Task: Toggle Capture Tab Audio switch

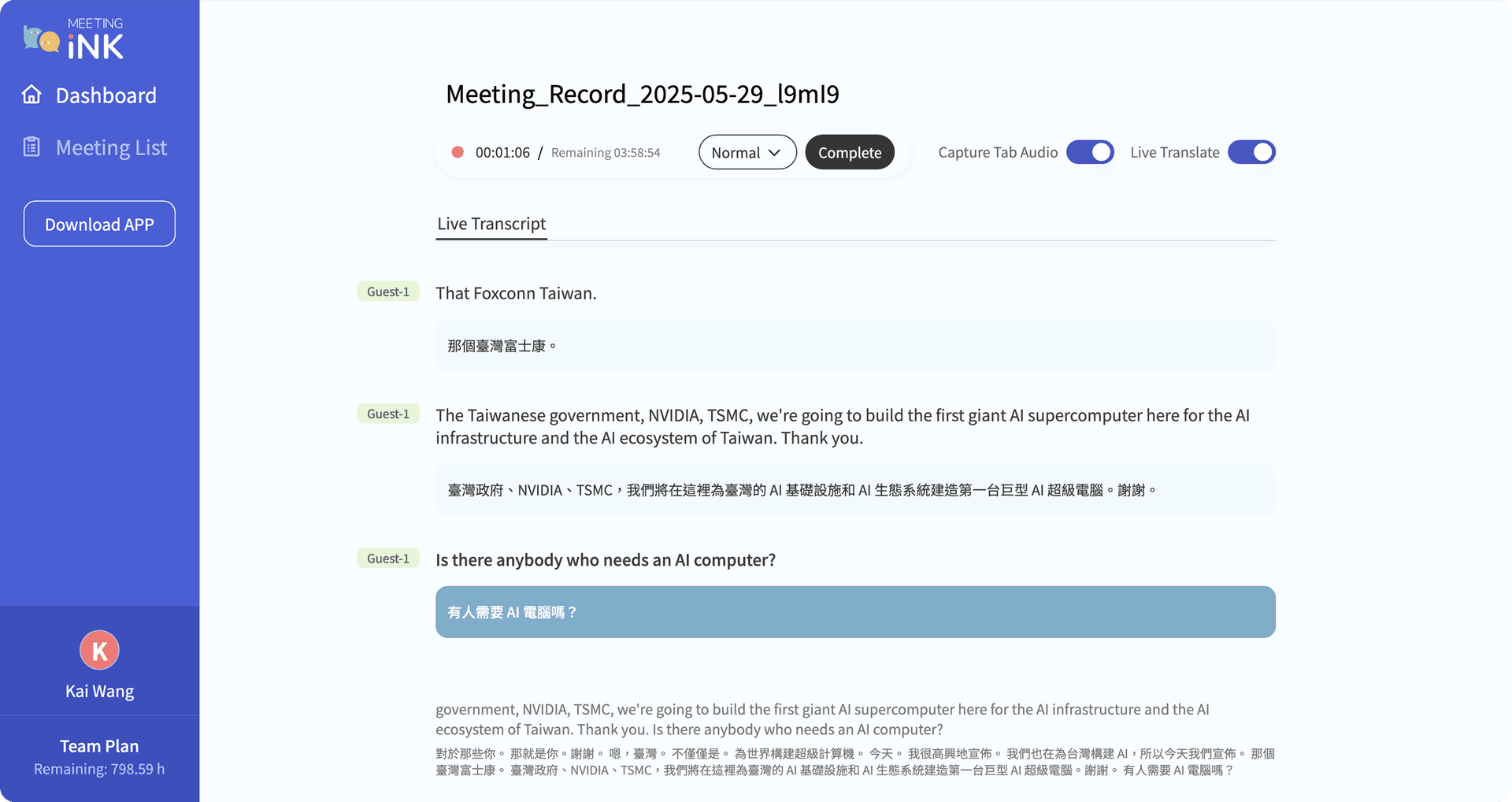Action: click(x=1090, y=152)
